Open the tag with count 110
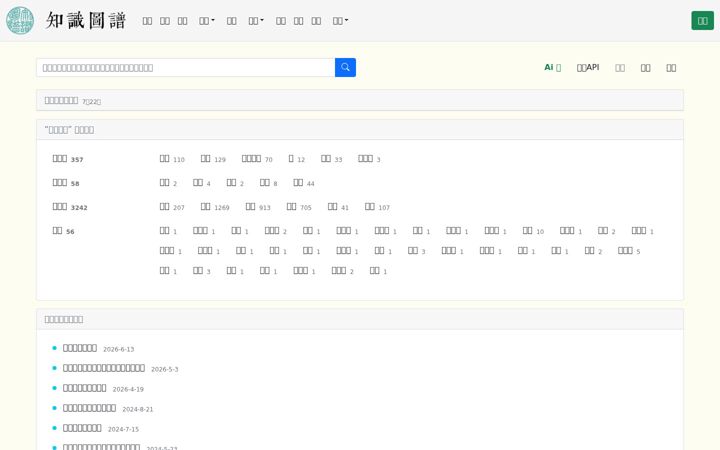 pyautogui.click(x=172, y=159)
